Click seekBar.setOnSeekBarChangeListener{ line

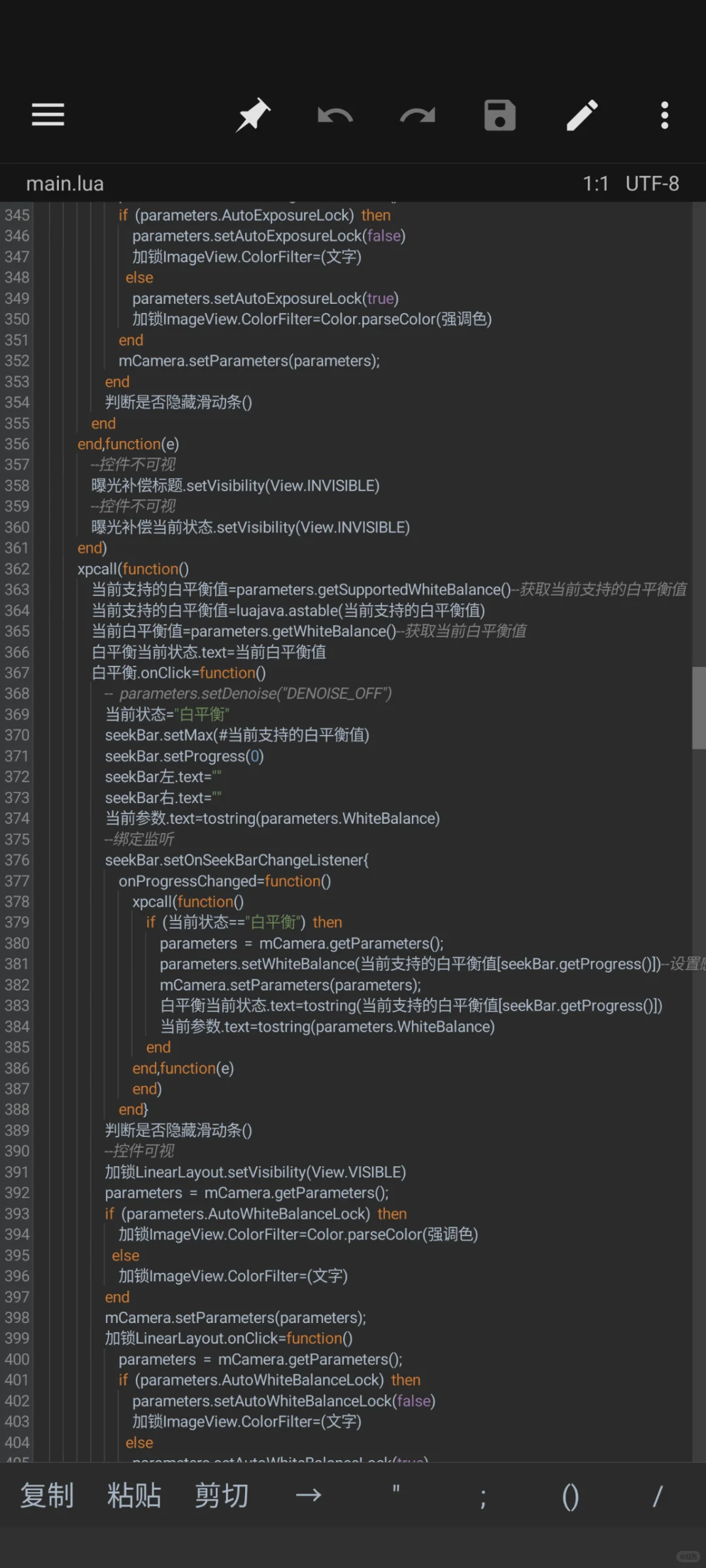click(x=237, y=860)
